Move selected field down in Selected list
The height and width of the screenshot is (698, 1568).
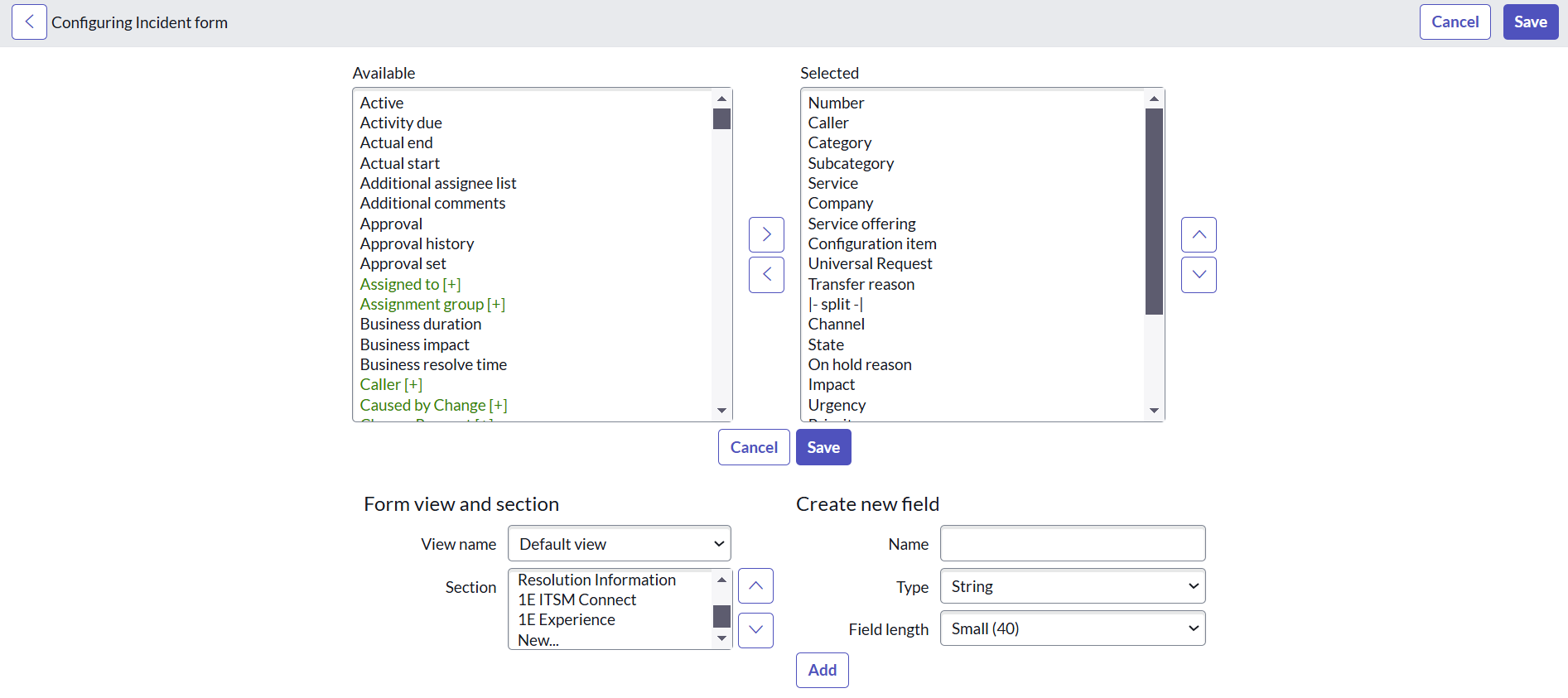(1199, 275)
